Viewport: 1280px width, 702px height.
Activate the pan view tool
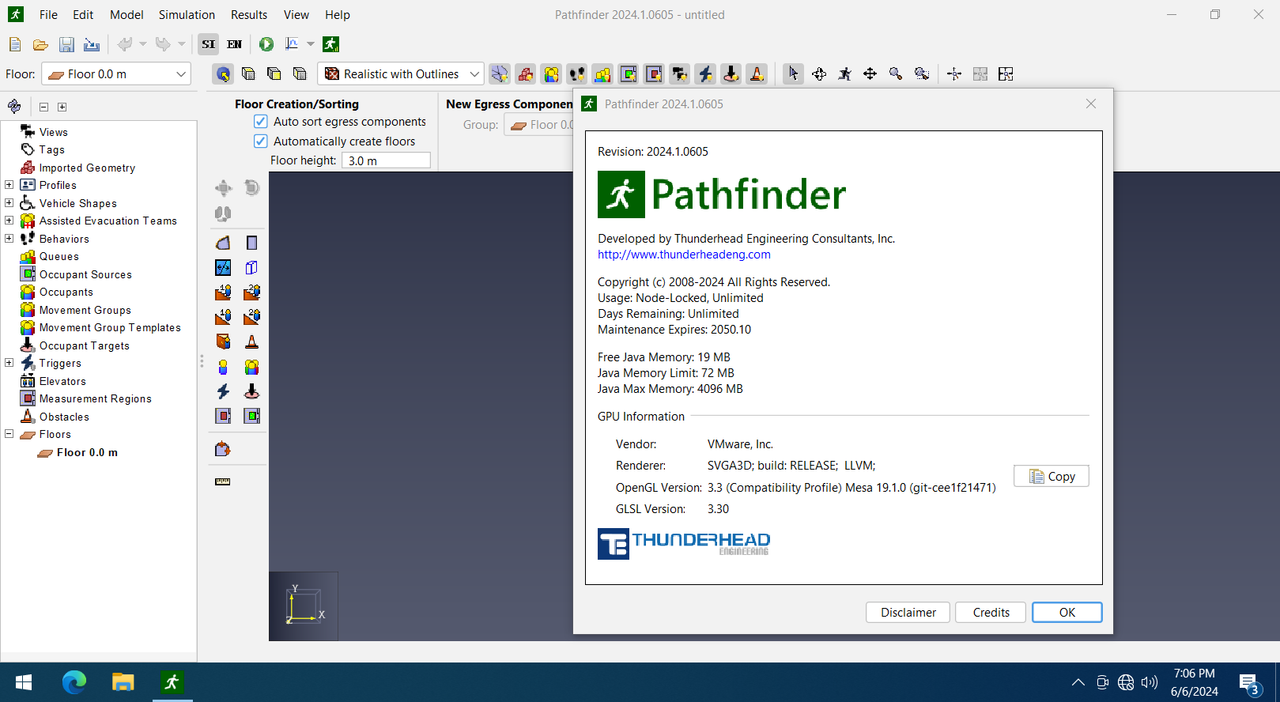click(870, 74)
